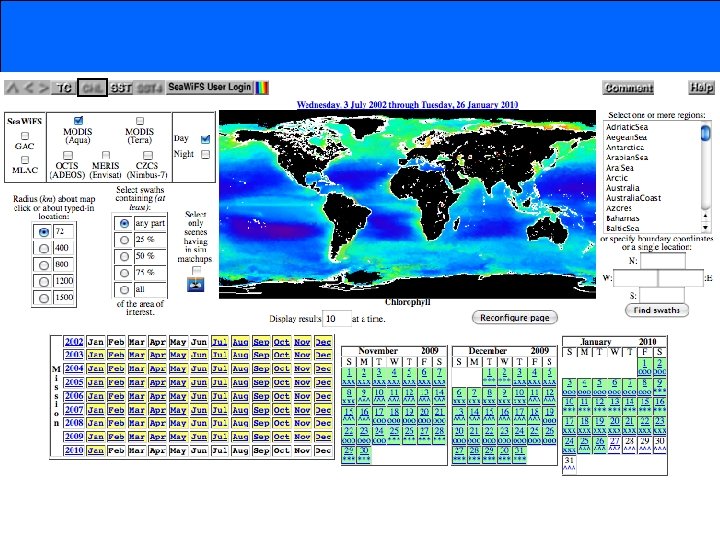Select Australia in the regions list
Viewport: 720px width, 540px height.
point(623,188)
